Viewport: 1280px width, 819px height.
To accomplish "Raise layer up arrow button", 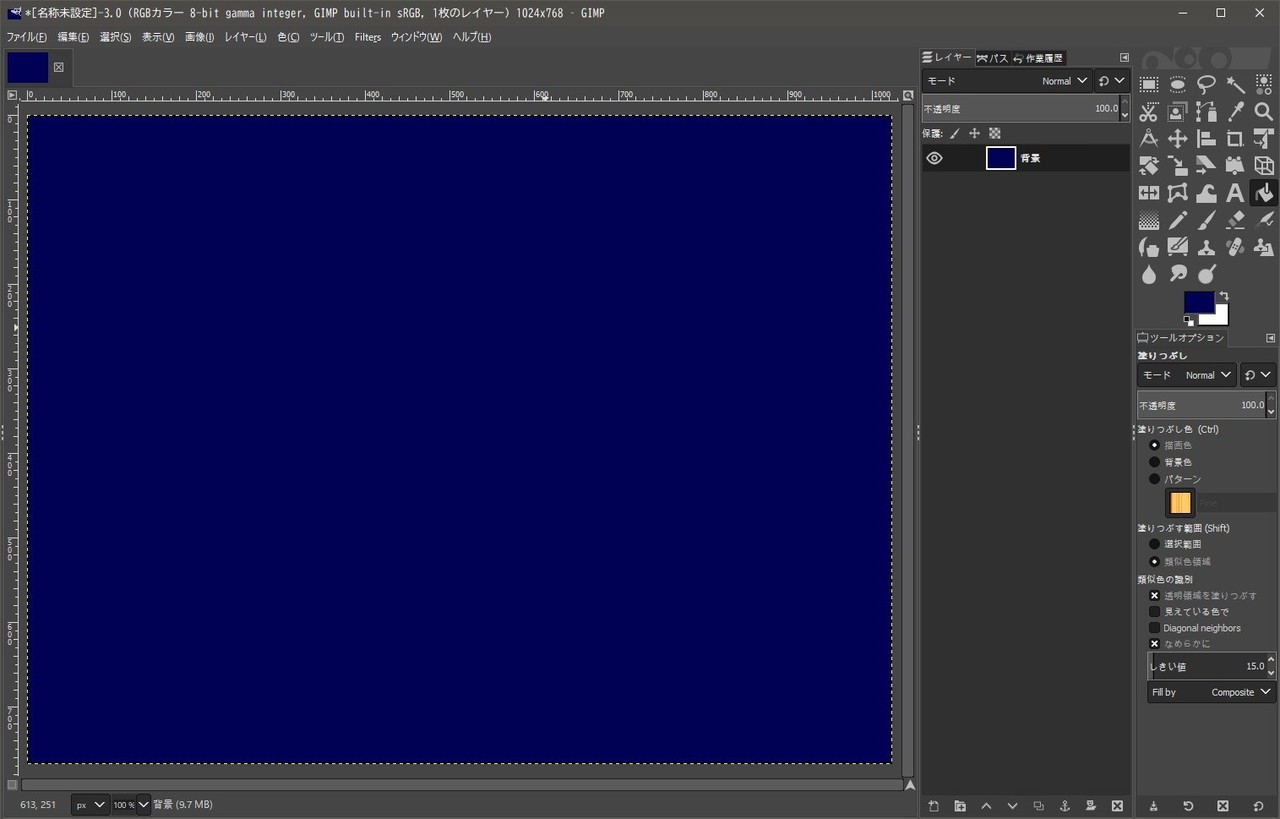I will pyautogui.click(x=986, y=806).
